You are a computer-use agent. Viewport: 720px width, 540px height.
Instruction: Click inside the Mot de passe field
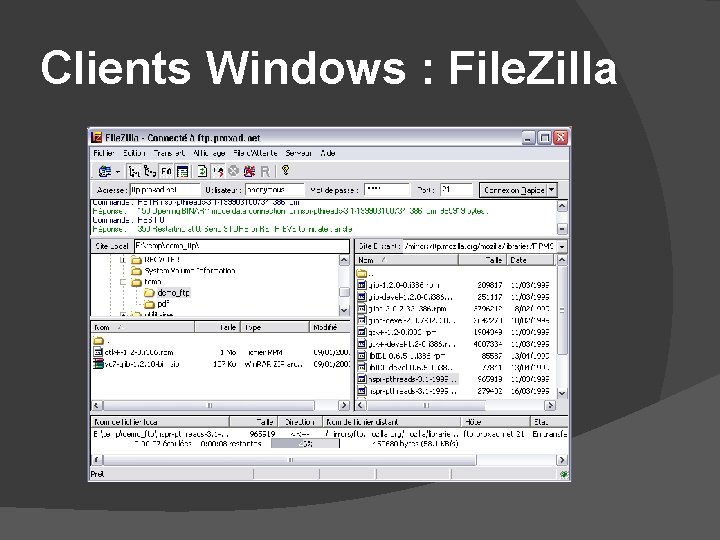click(x=387, y=190)
